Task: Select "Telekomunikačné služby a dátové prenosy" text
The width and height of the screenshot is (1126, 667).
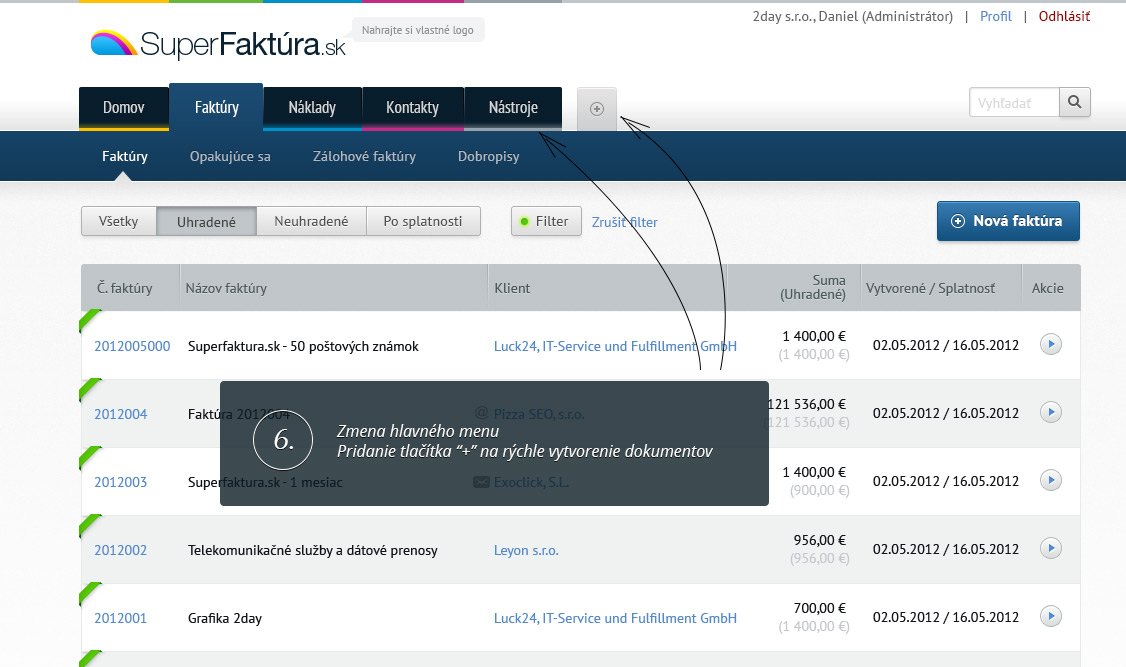Action: (312, 550)
